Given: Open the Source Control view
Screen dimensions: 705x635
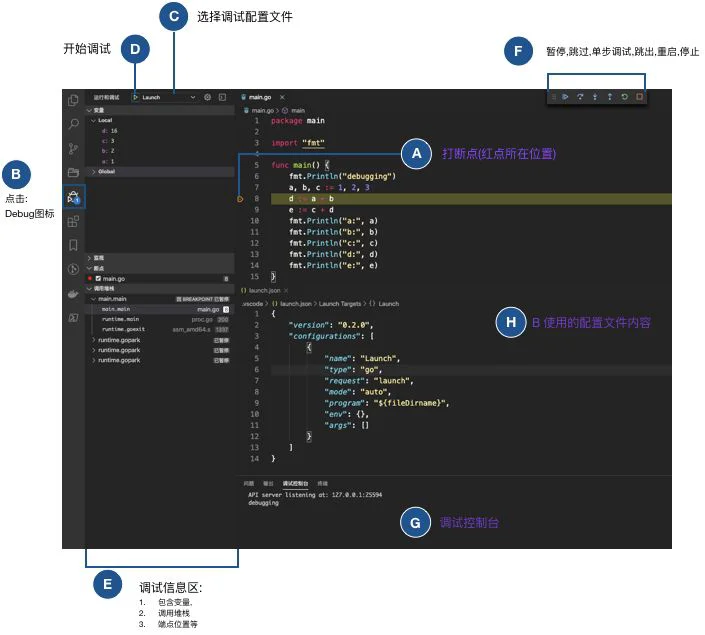Looking at the screenshot, I should (x=73, y=149).
